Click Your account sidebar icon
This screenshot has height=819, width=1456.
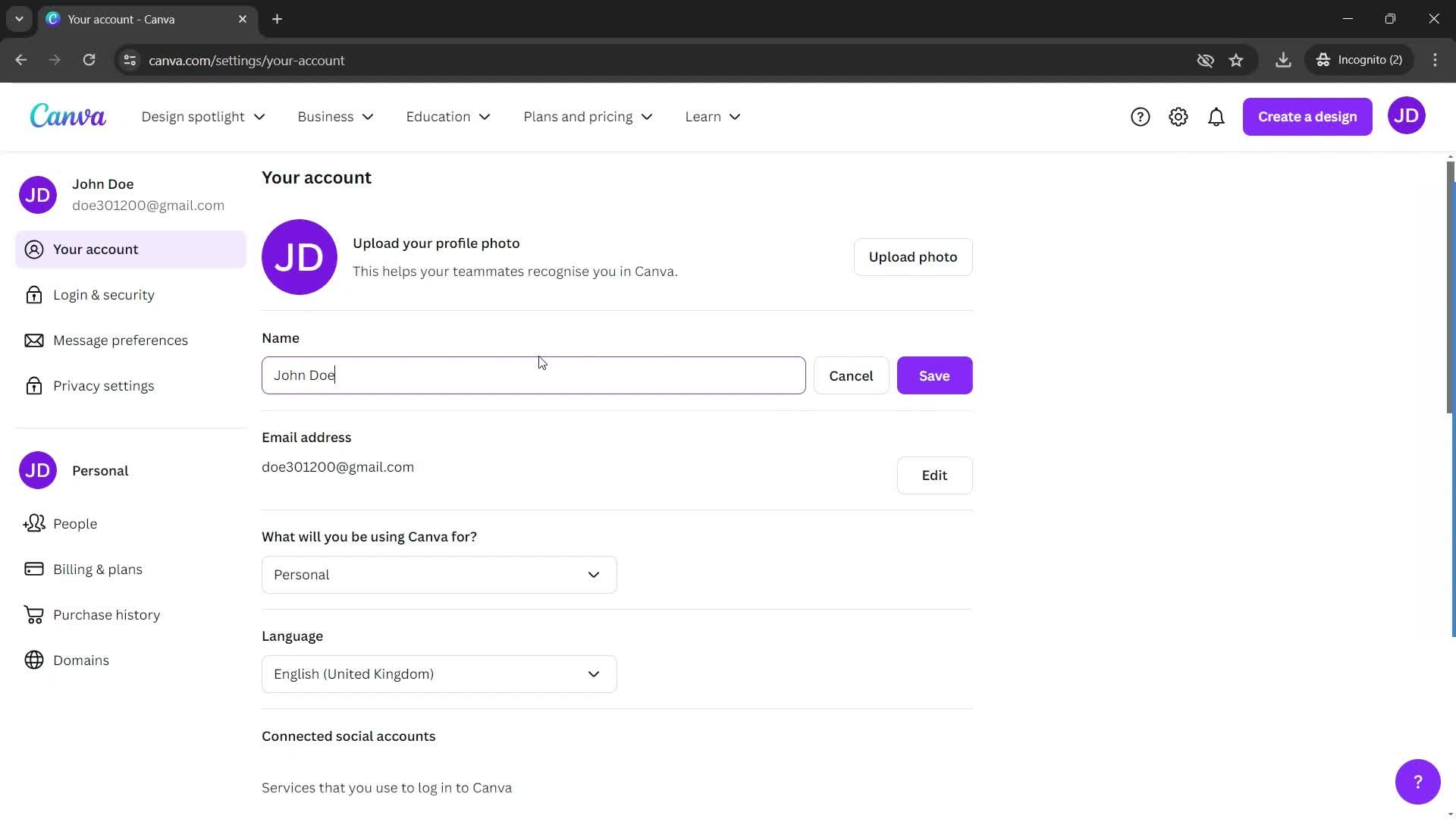click(33, 249)
